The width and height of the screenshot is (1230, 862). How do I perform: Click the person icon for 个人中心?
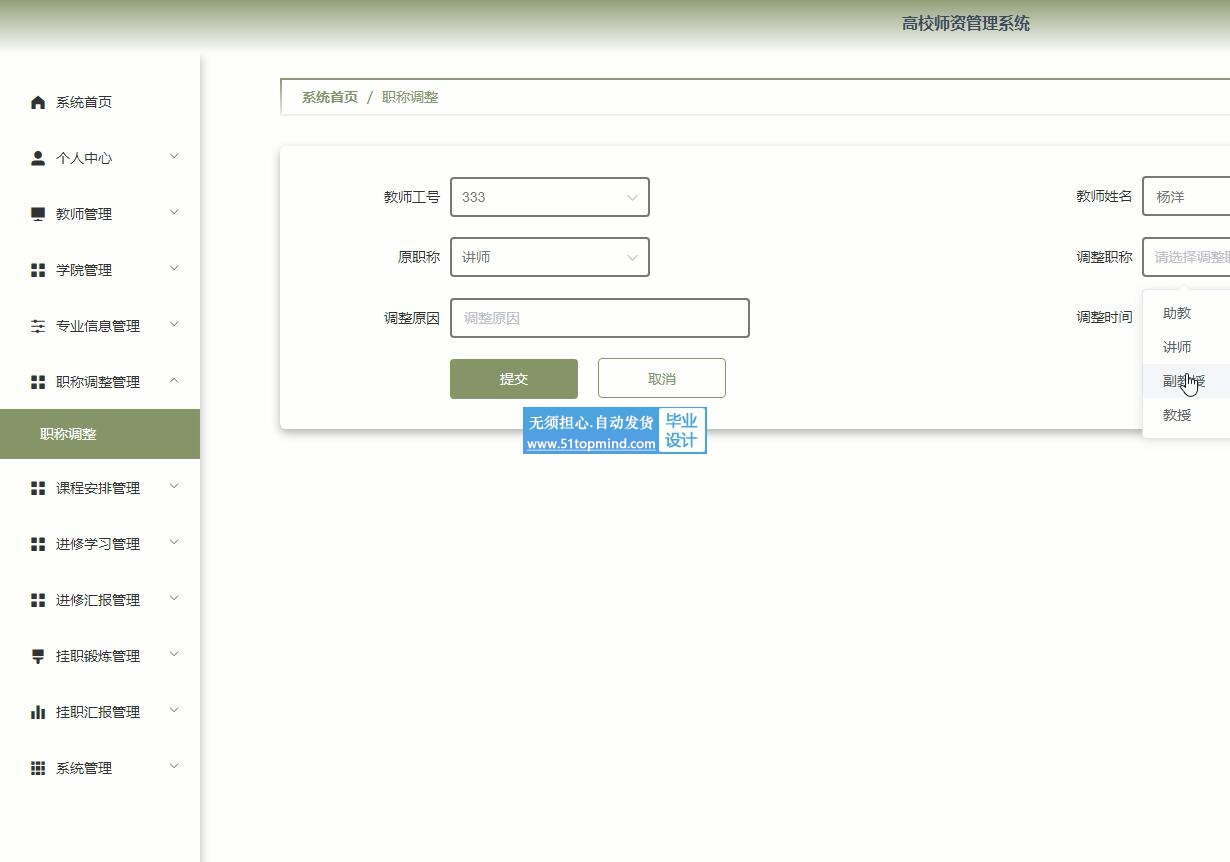(x=38, y=158)
